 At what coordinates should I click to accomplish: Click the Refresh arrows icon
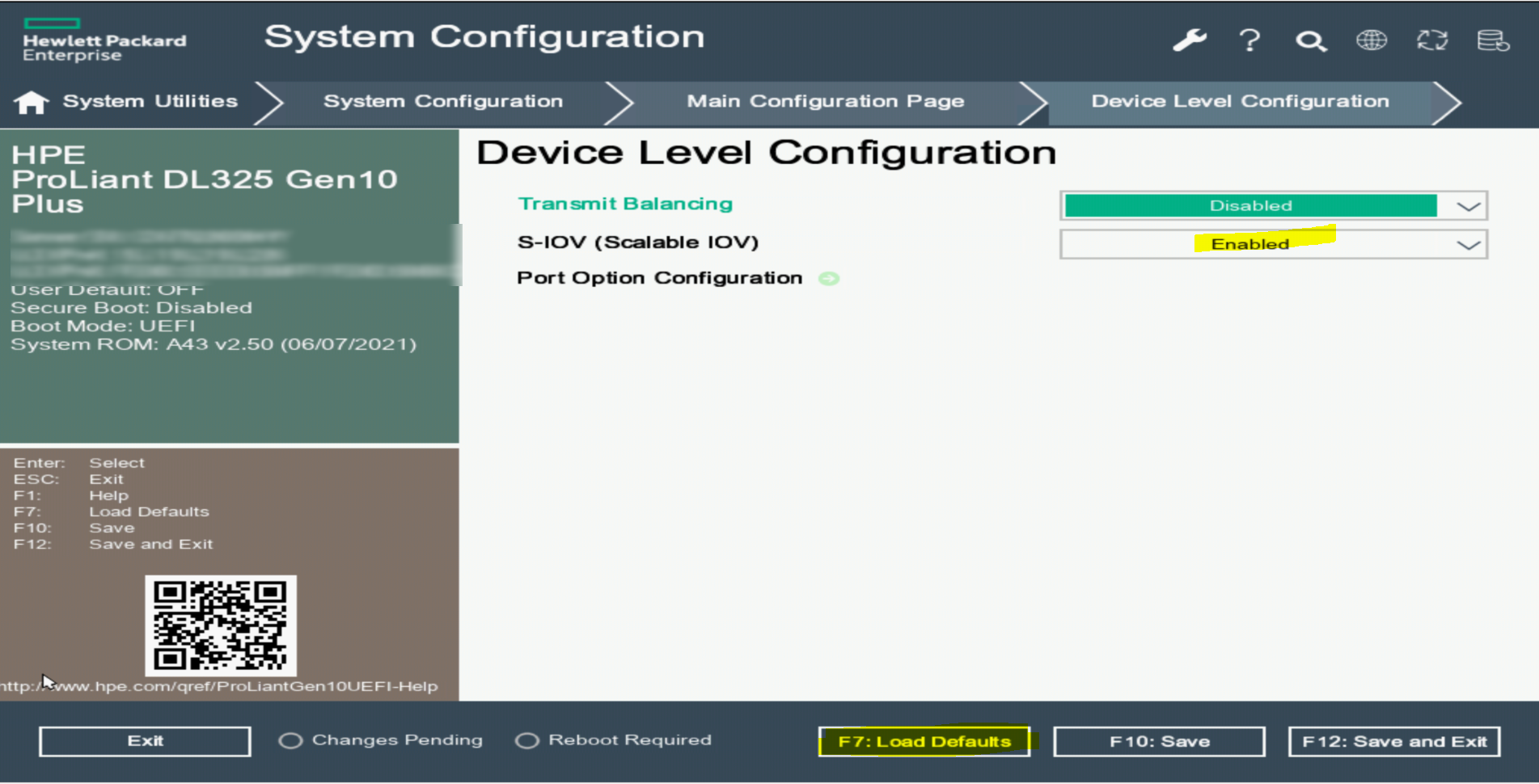1432,40
